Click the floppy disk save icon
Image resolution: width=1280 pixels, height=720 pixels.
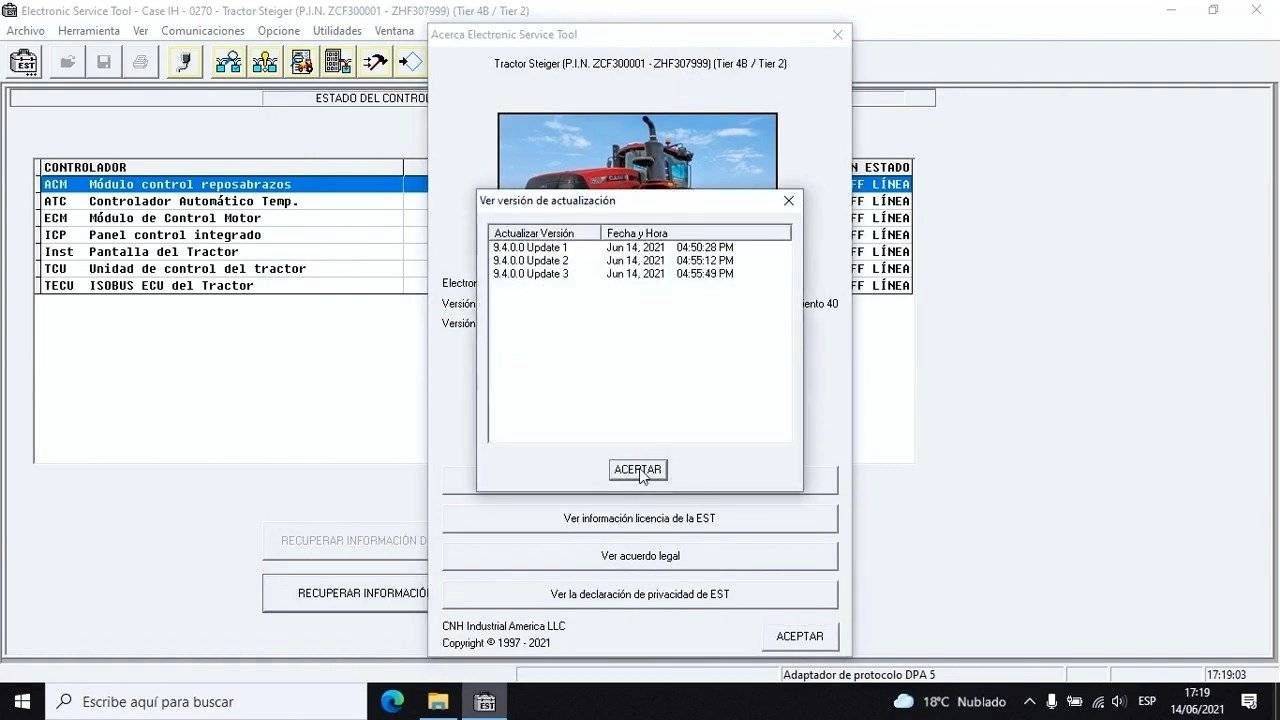tap(104, 62)
